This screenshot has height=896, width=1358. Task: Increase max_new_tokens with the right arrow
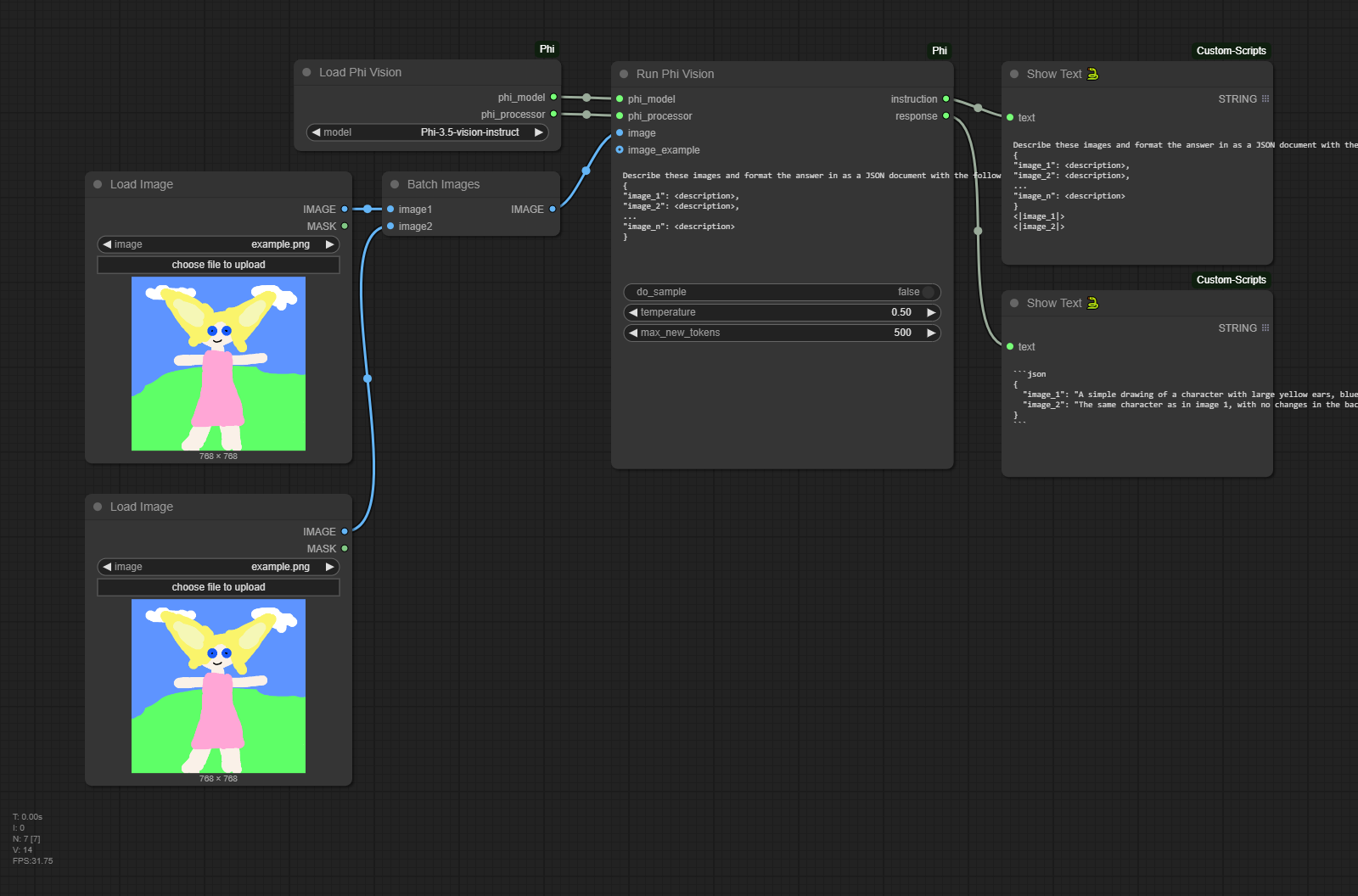point(931,333)
